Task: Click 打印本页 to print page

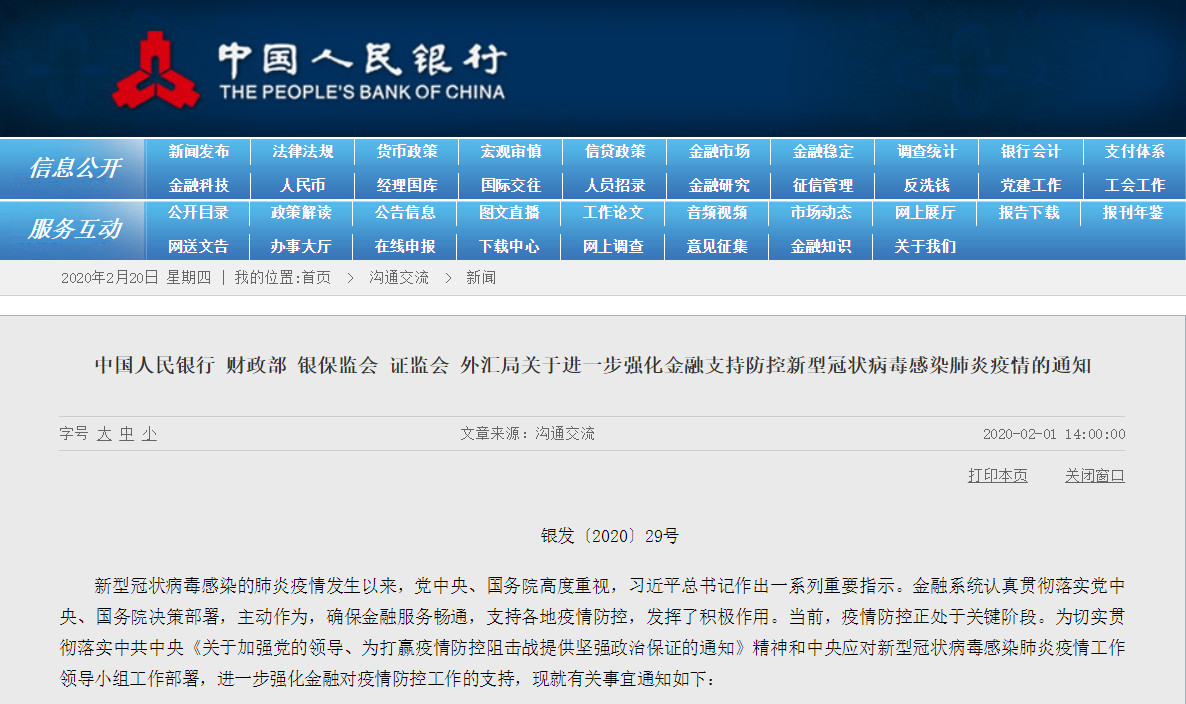Action: [997, 476]
